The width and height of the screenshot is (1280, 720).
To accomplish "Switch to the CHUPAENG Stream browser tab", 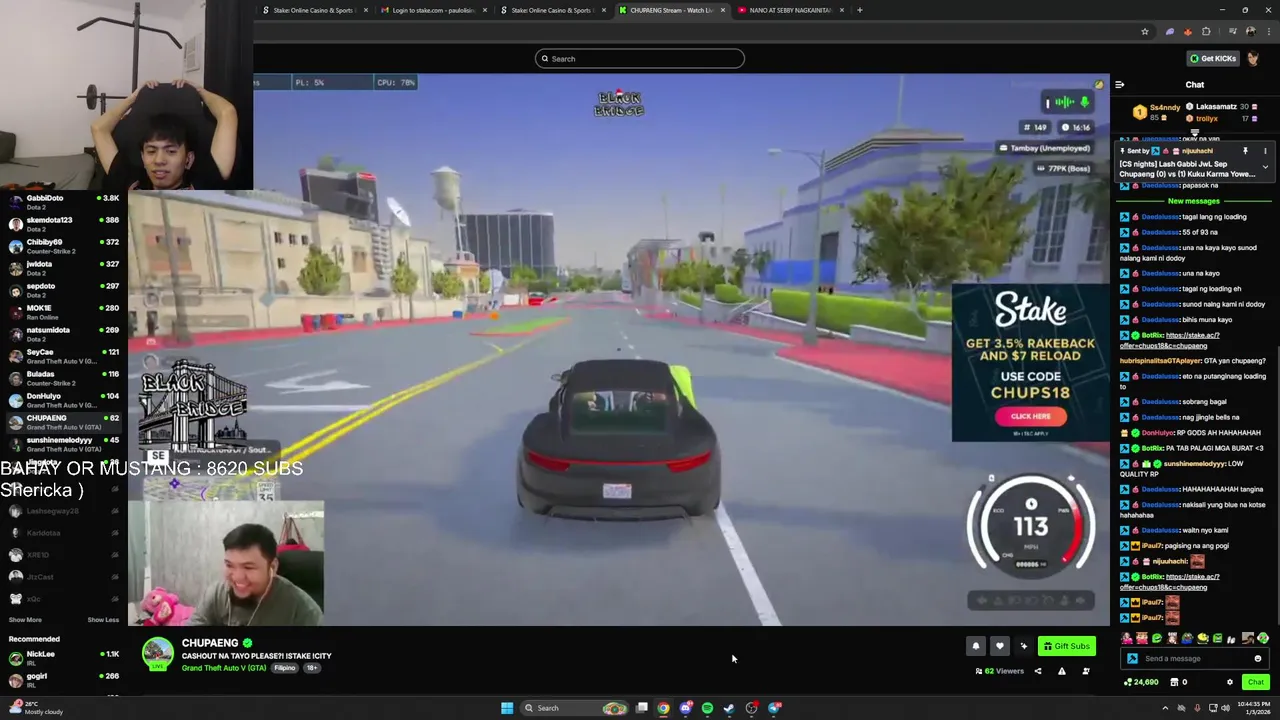I will [670, 10].
